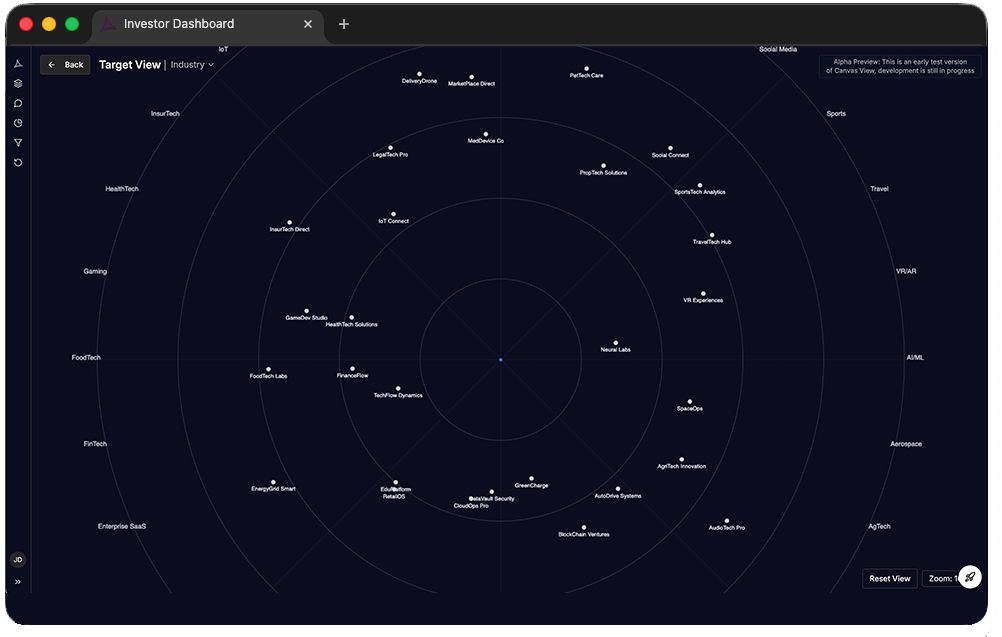Click the Investor Dashboard tab favicon

coord(109,24)
